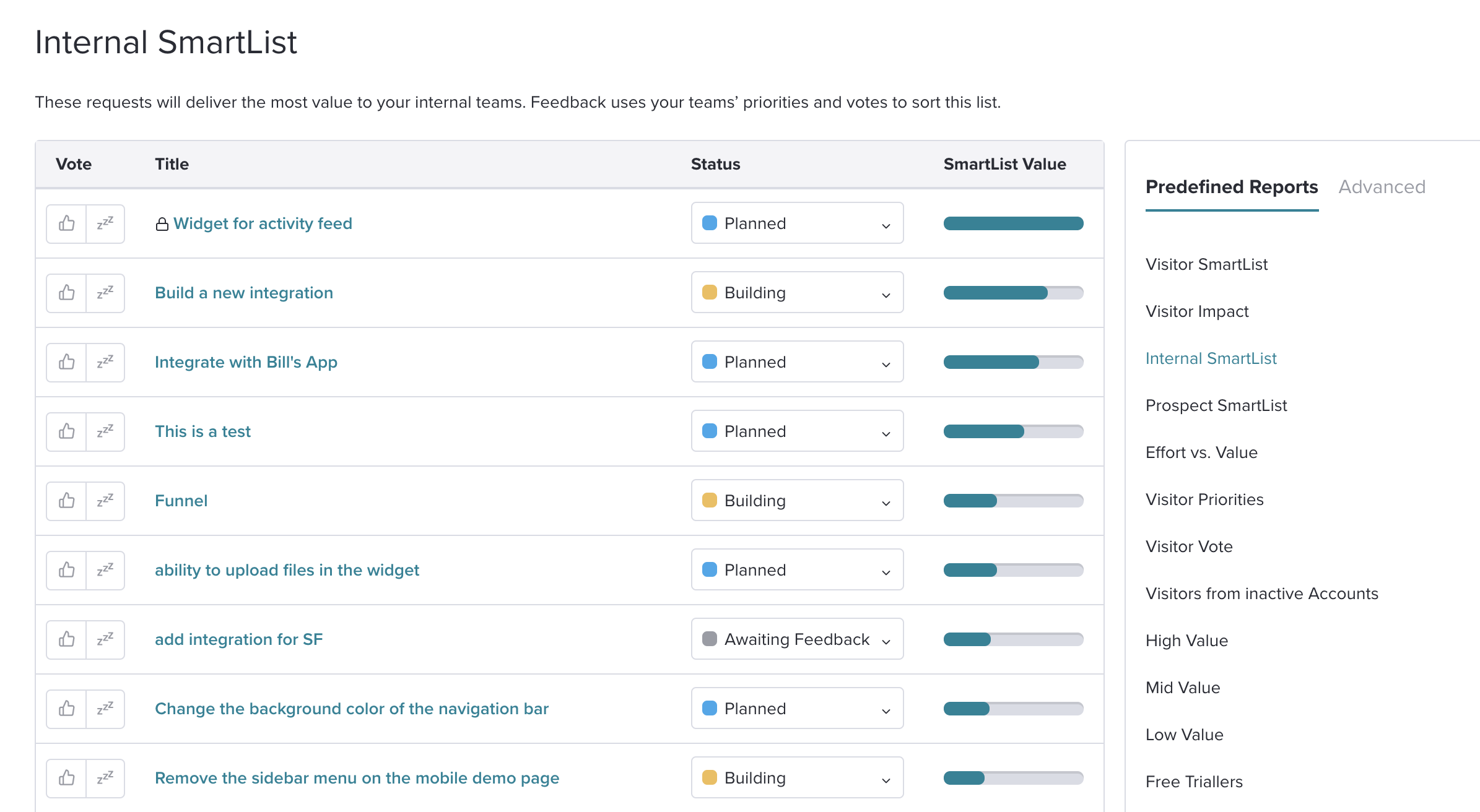Image resolution: width=1480 pixels, height=812 pixels.
Task: Open Remove the sidebar menu on mobile demo page
Action: click(357, 778)
